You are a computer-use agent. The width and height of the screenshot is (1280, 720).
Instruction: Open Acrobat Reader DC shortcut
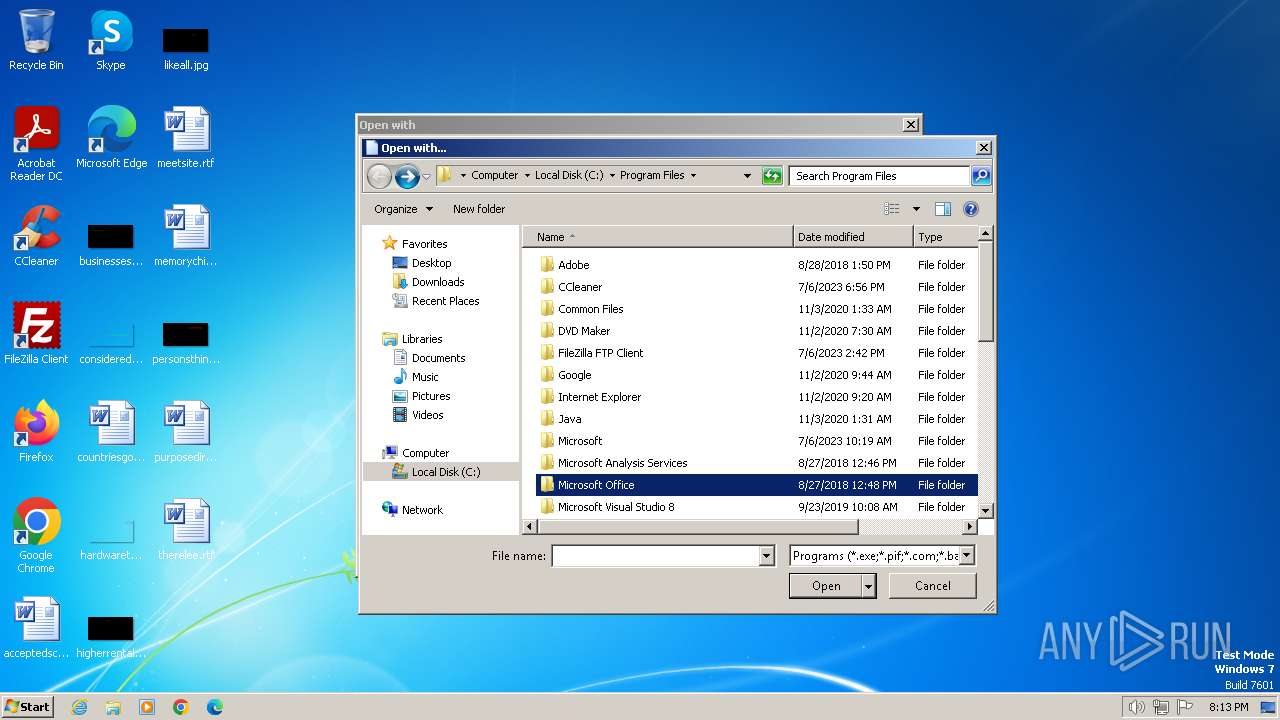click(36, 144)
